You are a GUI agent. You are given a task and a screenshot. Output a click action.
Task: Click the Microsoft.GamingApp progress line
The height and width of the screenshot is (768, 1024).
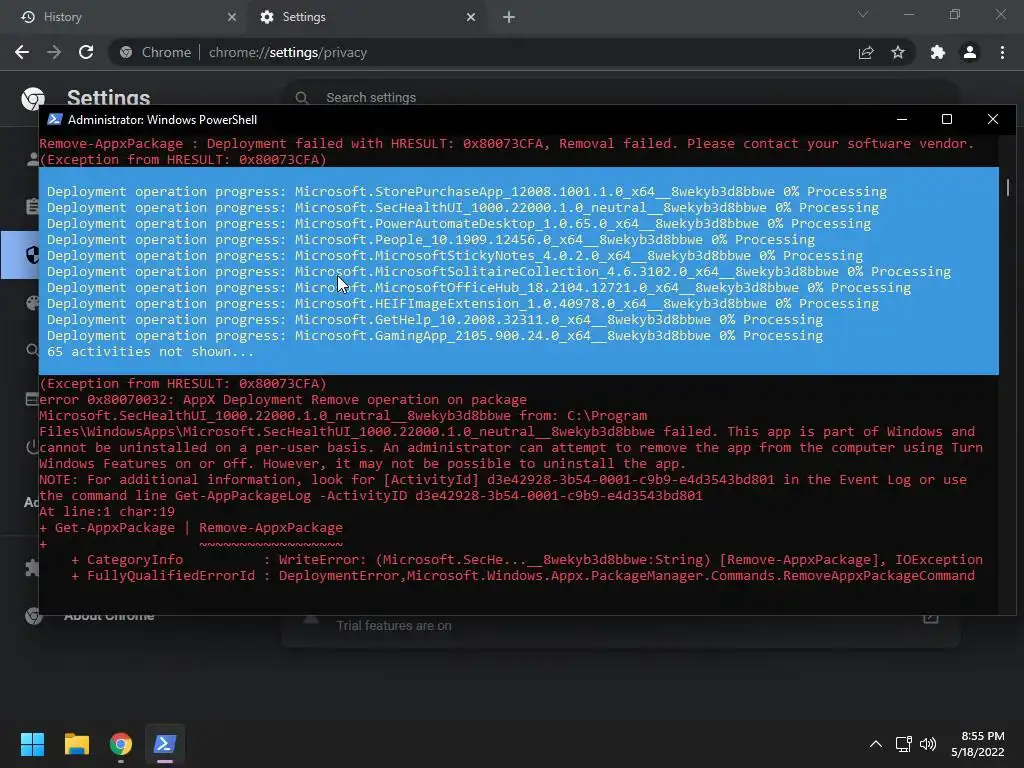(435, 336)
